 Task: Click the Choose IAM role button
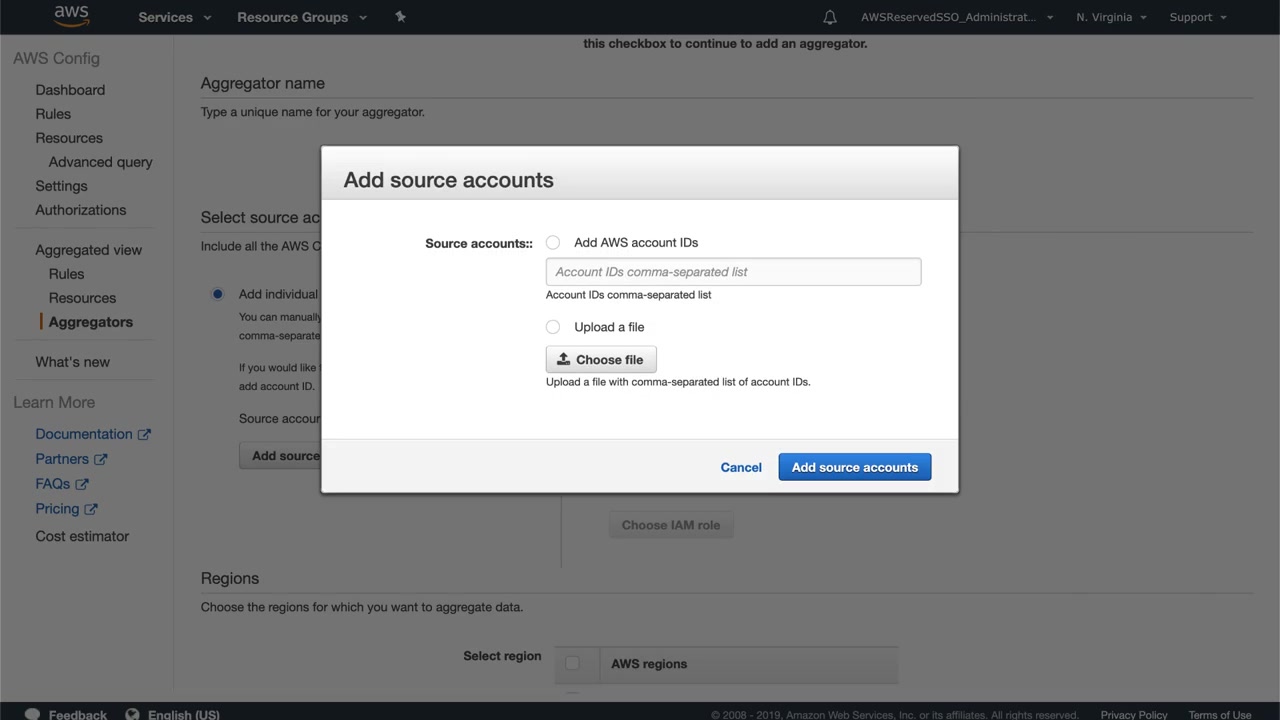[x=671, y=525]
